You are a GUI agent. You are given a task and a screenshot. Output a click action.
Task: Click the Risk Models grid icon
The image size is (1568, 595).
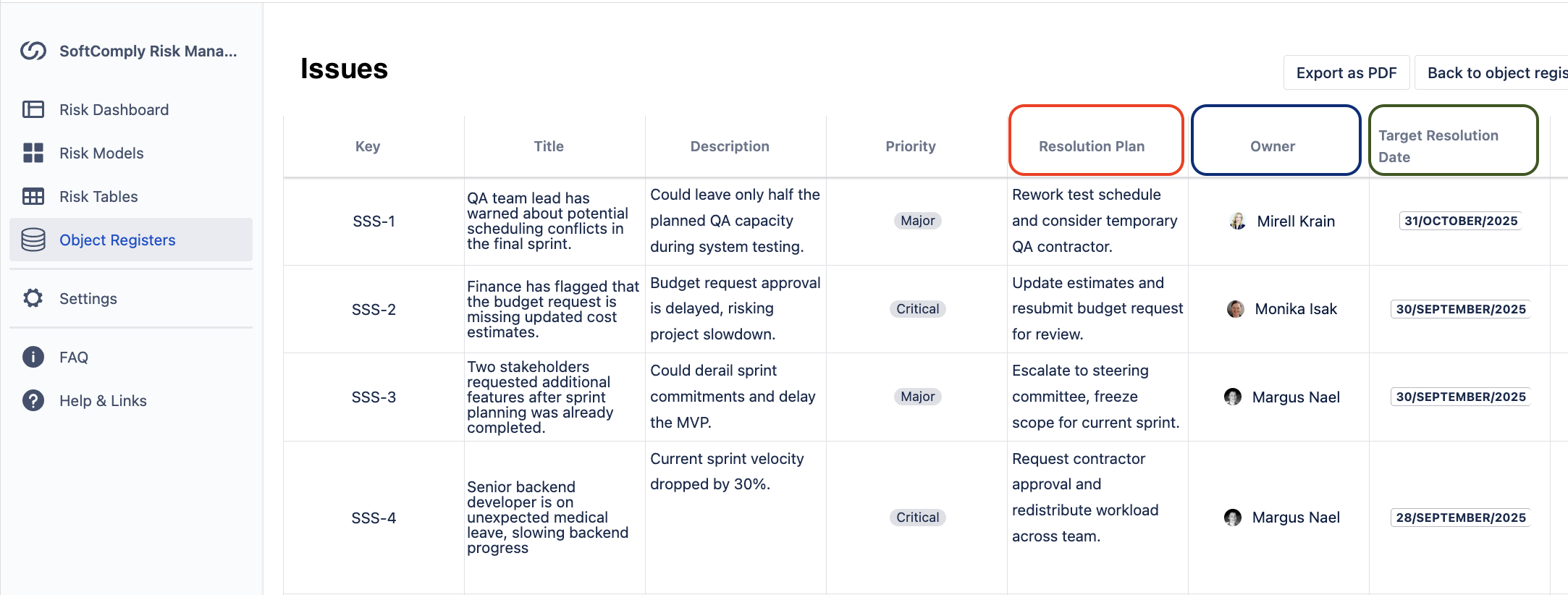click(x=33, y=153)
